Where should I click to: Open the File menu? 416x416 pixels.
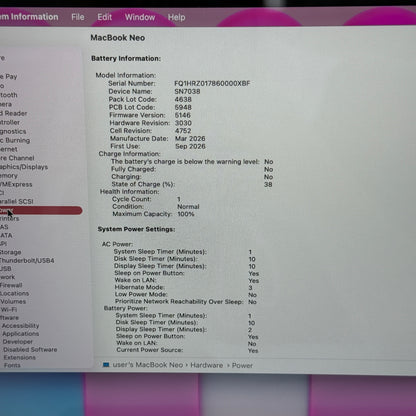click(x=78, y=17)
